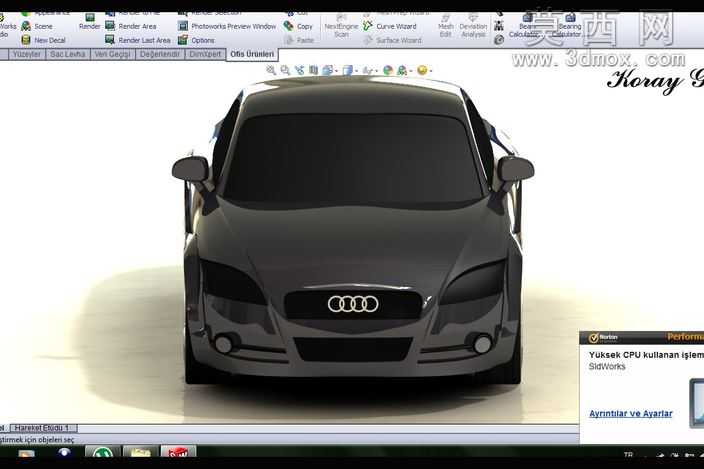The height and width of the screenshot is (469, 704).
Task: Open PhotoWorks Options
Action: click(x=196, y=40)
